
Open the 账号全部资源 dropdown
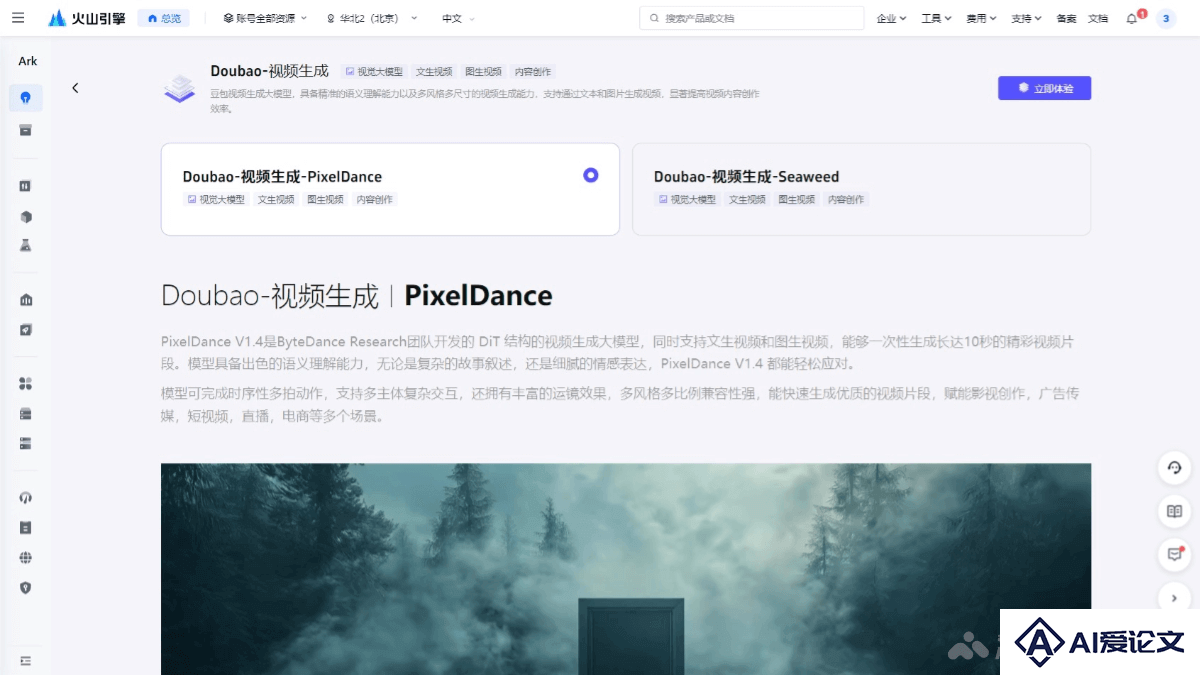point(265,18)
